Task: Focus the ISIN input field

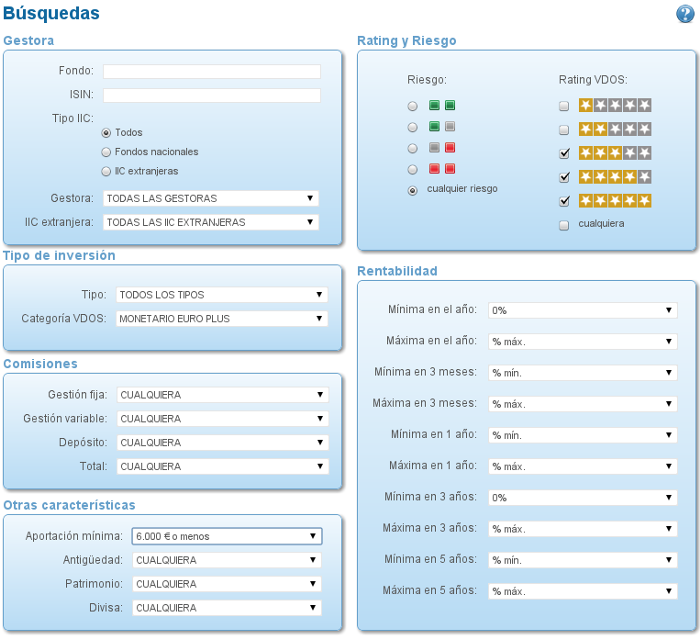Action: (211, 96)
